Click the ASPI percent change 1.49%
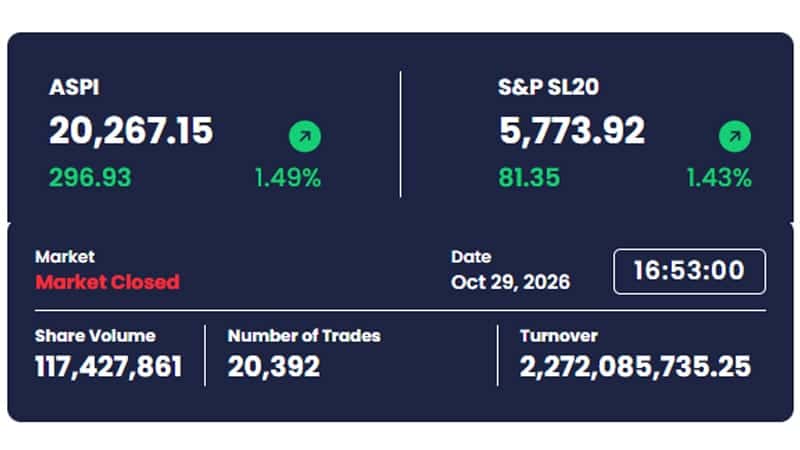This screenshot has height=450, width=800. click(x=288, y=178)
